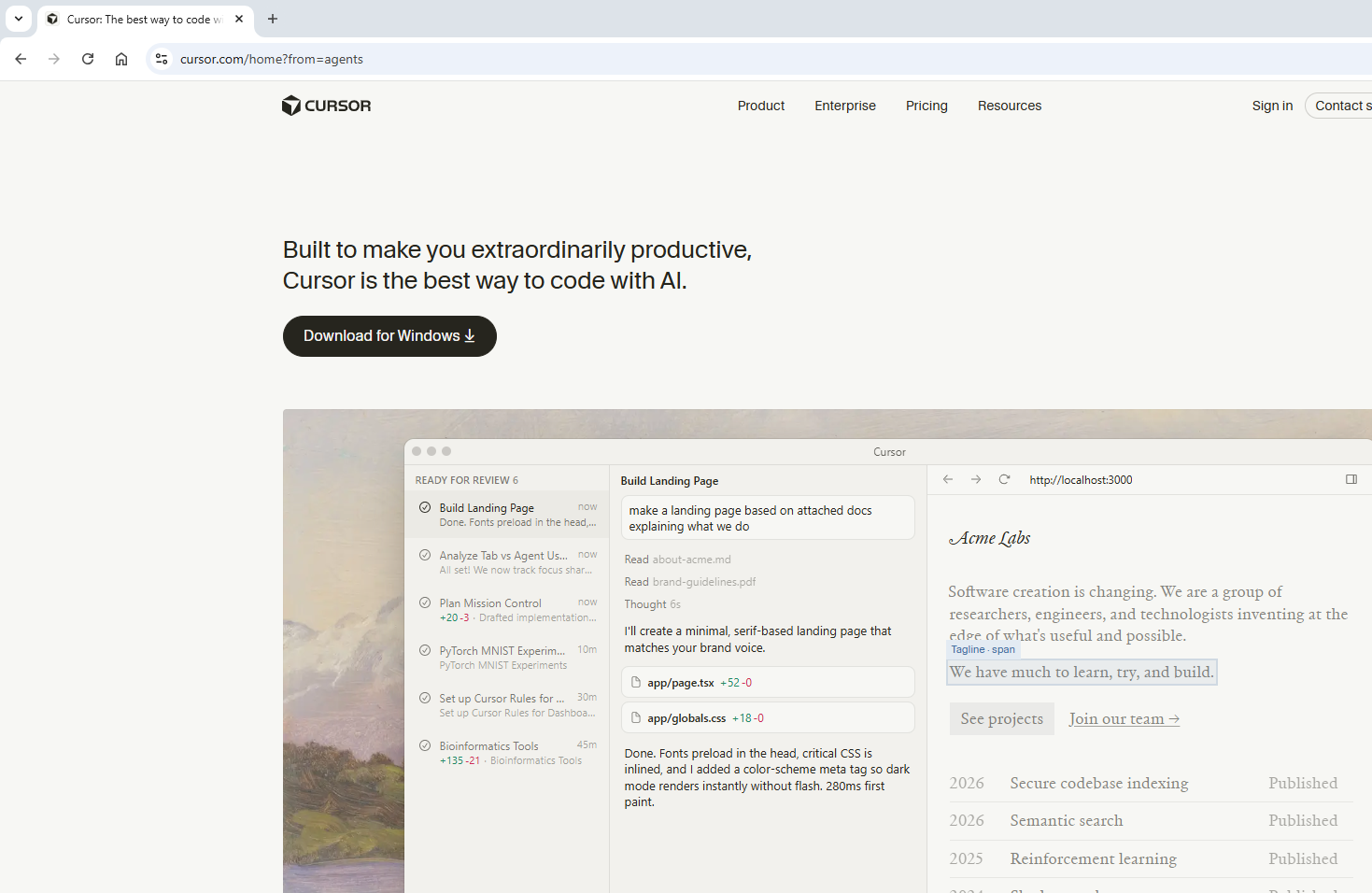The height and width of the screenshot is (893, 1372).
Task: Open the Product menu
Action: (761, 106)
